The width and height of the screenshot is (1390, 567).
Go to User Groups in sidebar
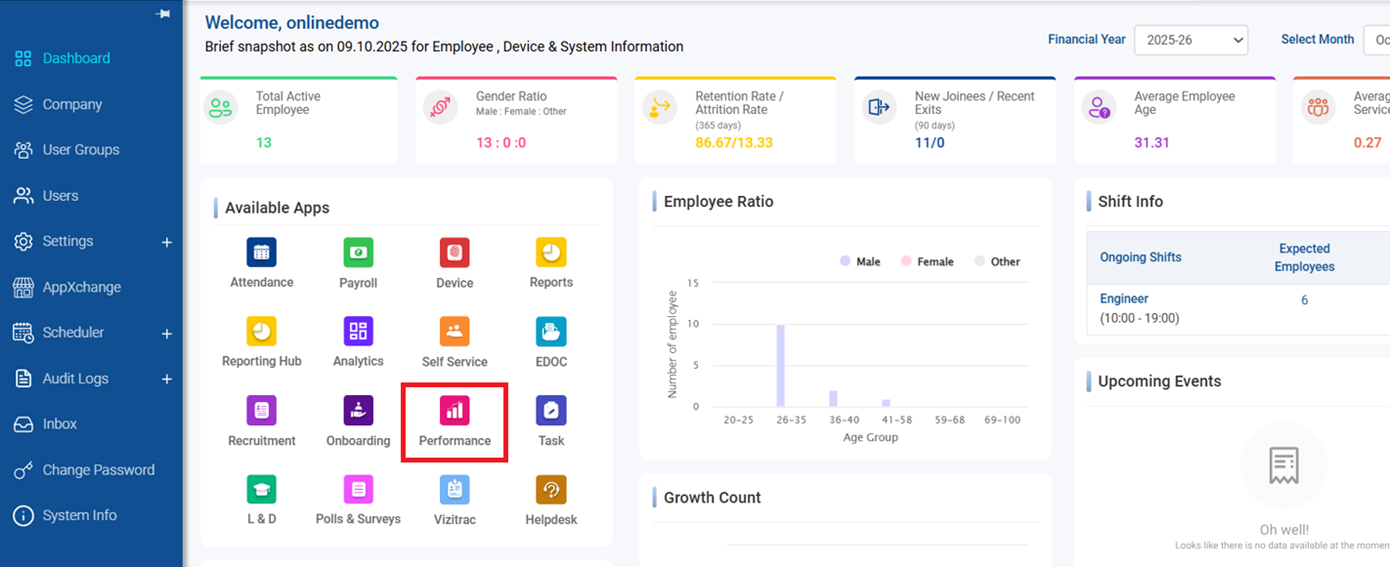[80, 150]
